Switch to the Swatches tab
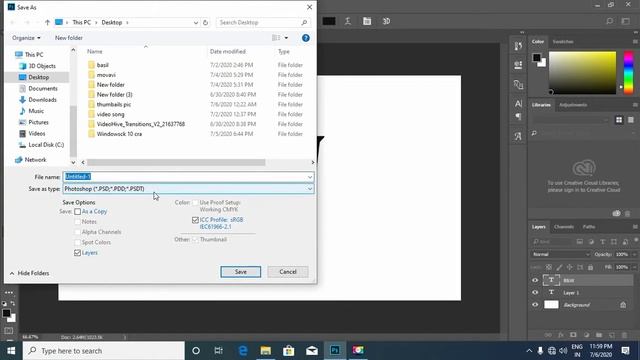 click(563, 42)
